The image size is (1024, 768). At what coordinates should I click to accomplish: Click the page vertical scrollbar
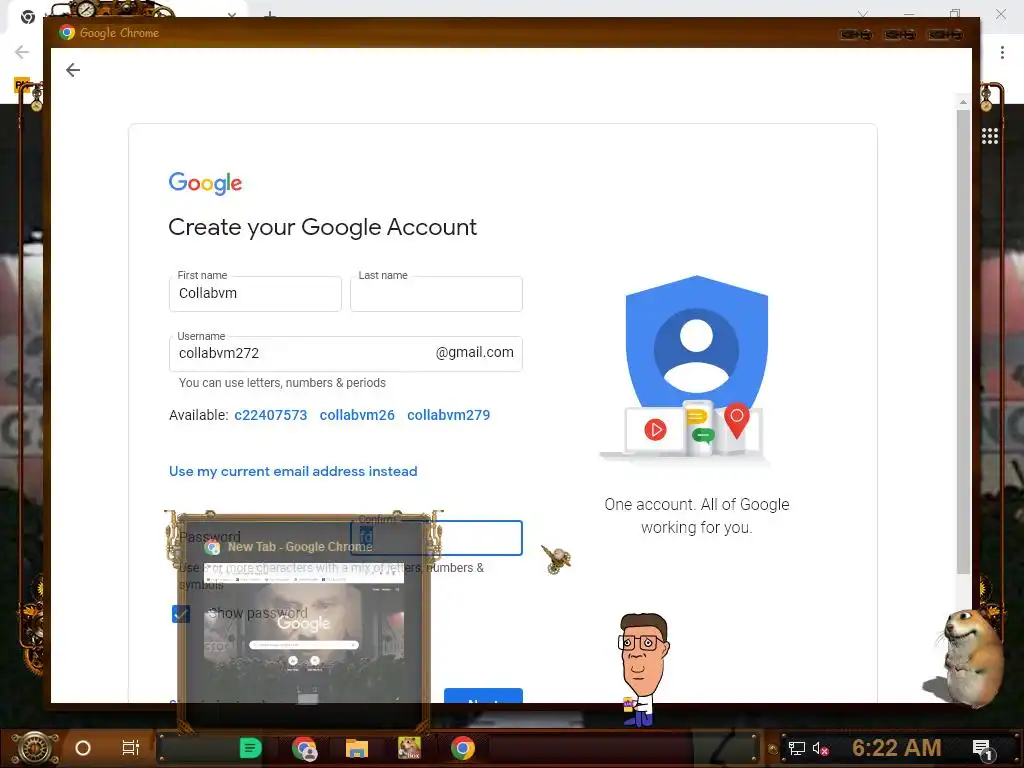click(x=963, y=342)
